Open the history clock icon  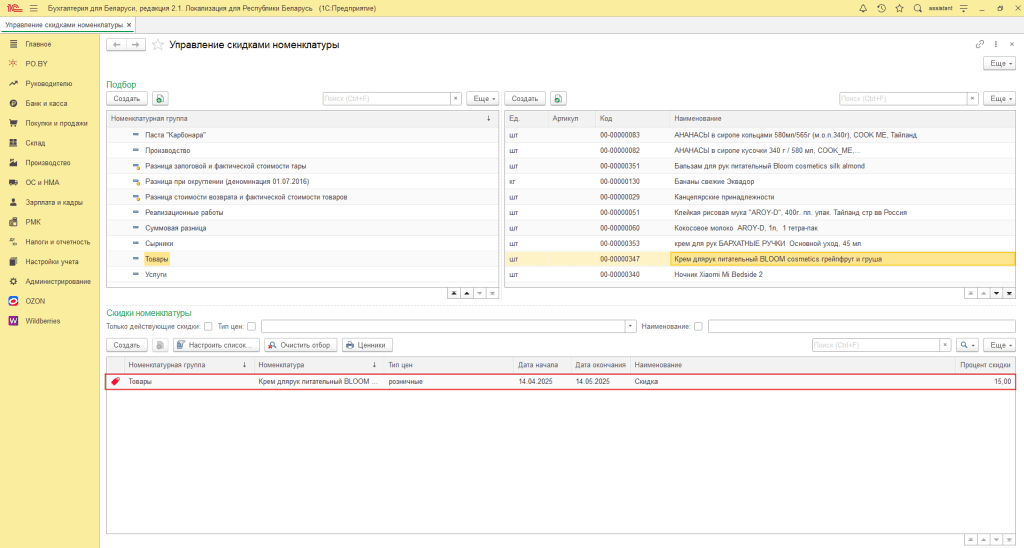881,8
